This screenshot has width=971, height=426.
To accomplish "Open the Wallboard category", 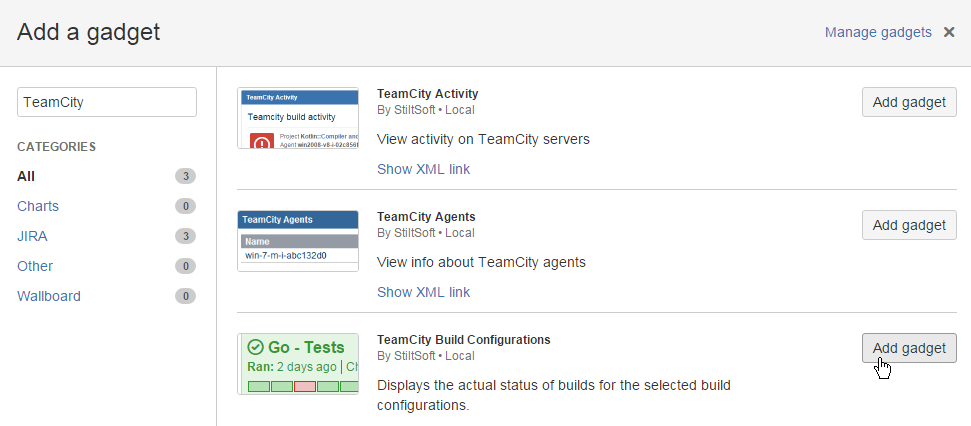I will point(49,296).
